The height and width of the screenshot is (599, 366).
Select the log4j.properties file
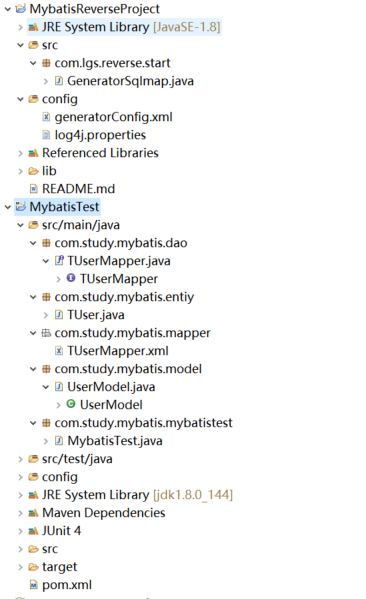pyautogui.click(x=100, y=135)
